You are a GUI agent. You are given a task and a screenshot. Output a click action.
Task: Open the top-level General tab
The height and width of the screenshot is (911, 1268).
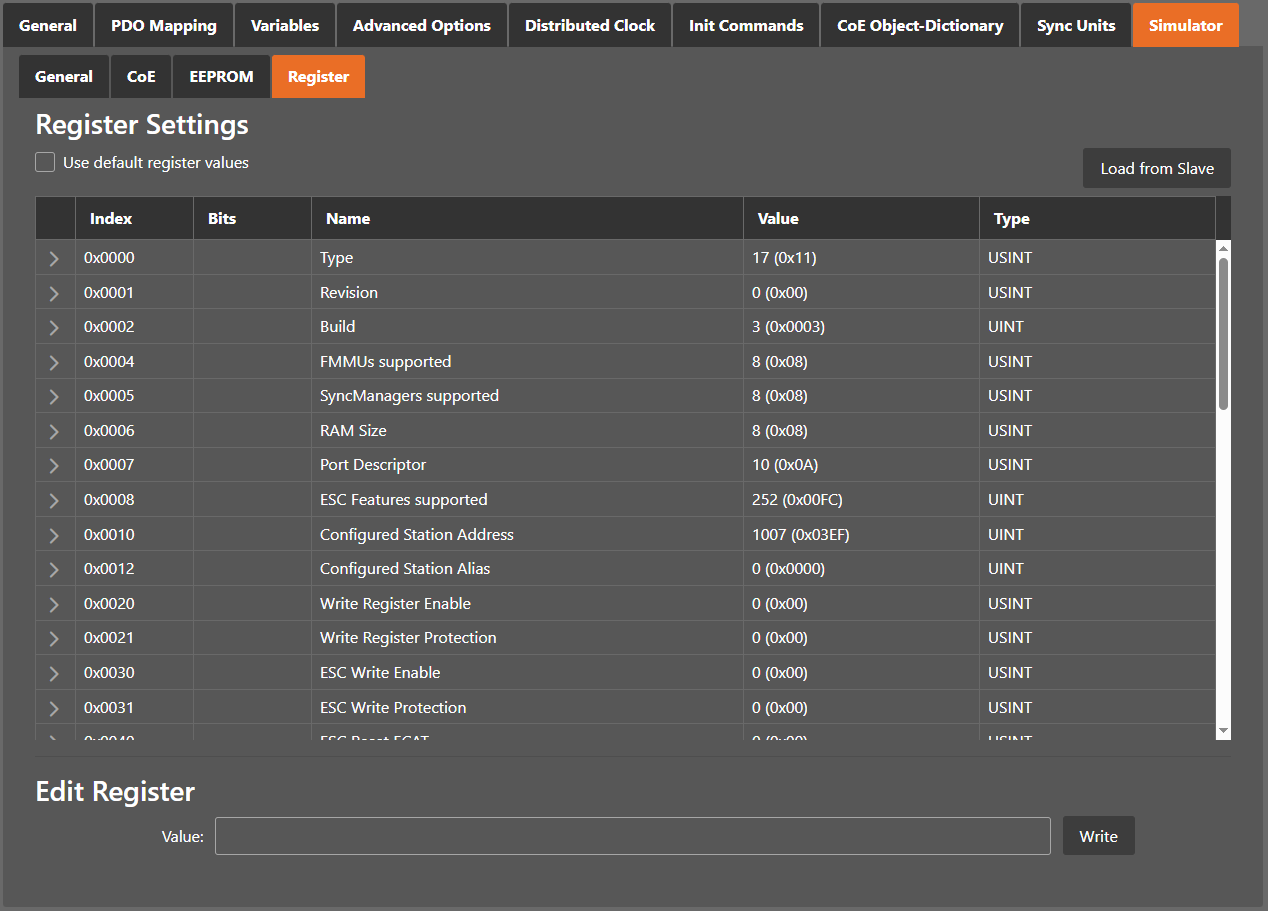pos(48,25)
